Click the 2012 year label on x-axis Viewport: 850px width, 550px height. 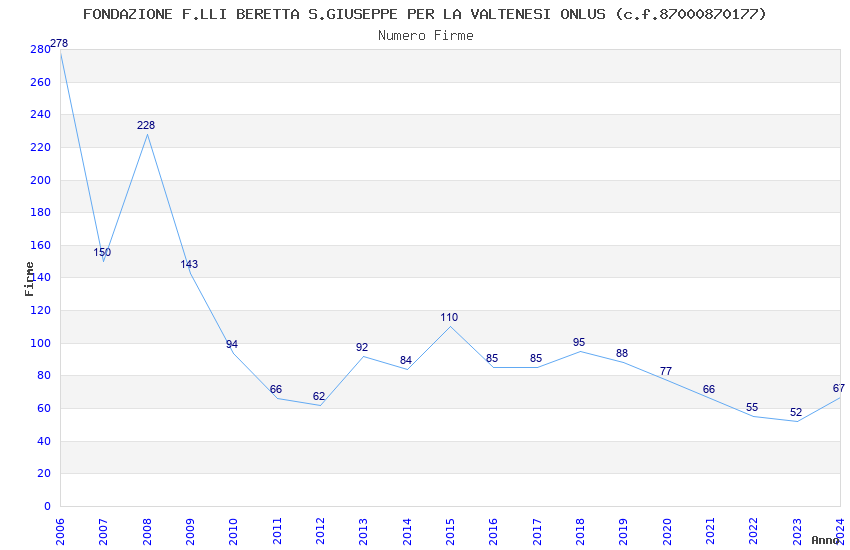coord(320,531)
